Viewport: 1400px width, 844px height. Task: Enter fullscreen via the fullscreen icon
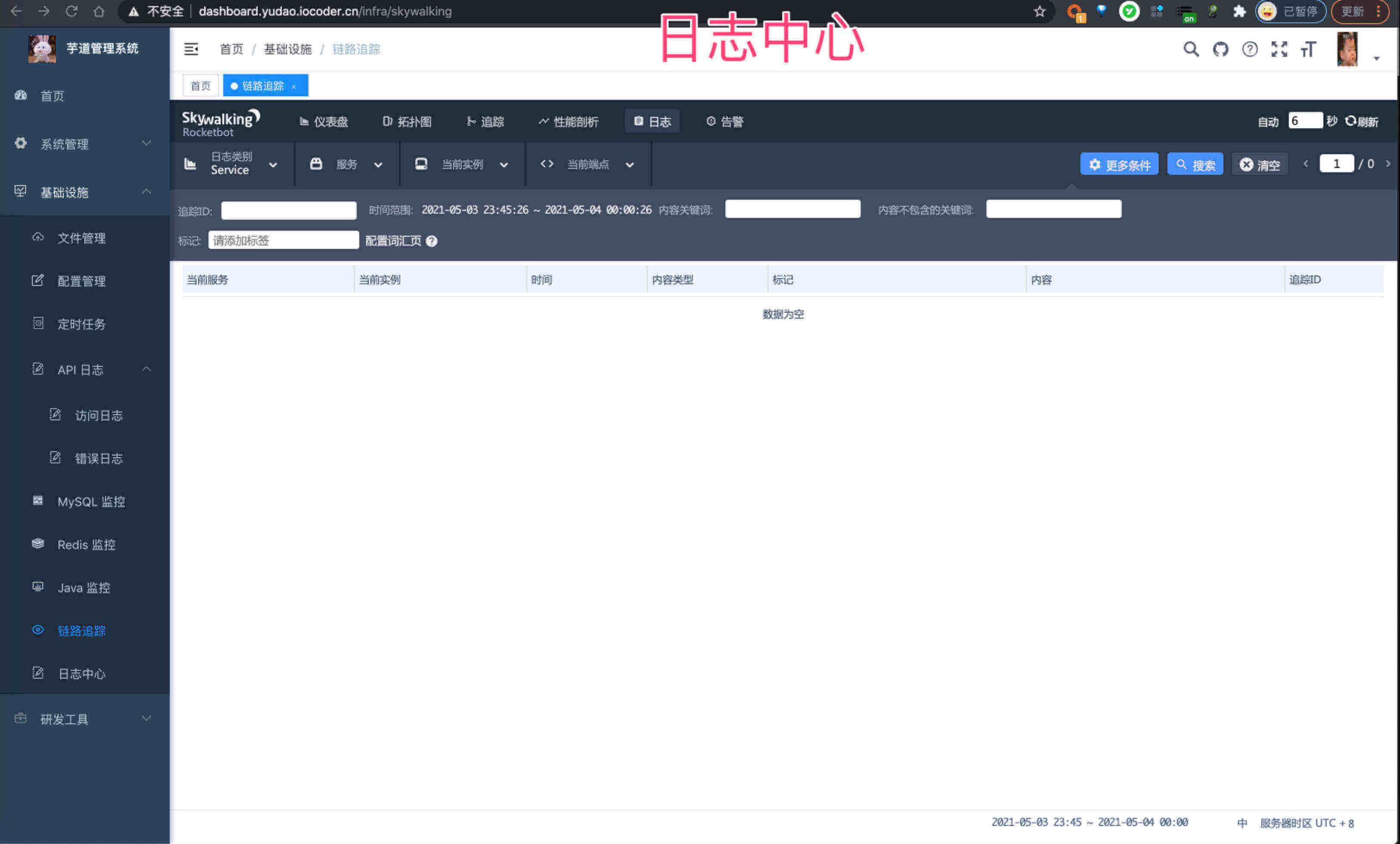tap(1279, 50)
